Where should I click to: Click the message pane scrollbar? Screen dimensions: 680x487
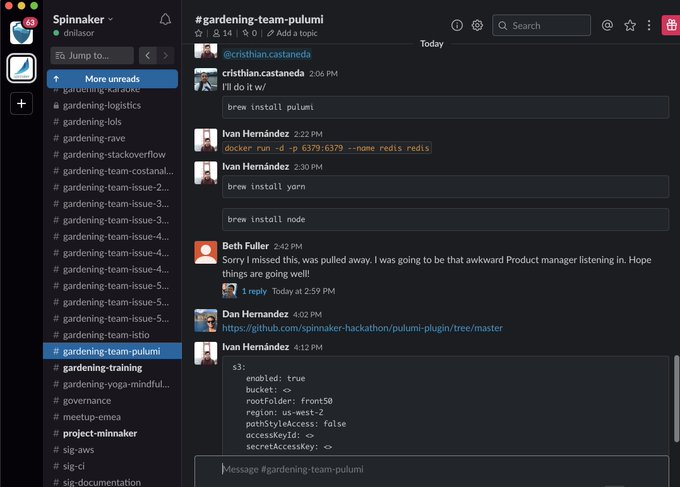pos(677,398)
